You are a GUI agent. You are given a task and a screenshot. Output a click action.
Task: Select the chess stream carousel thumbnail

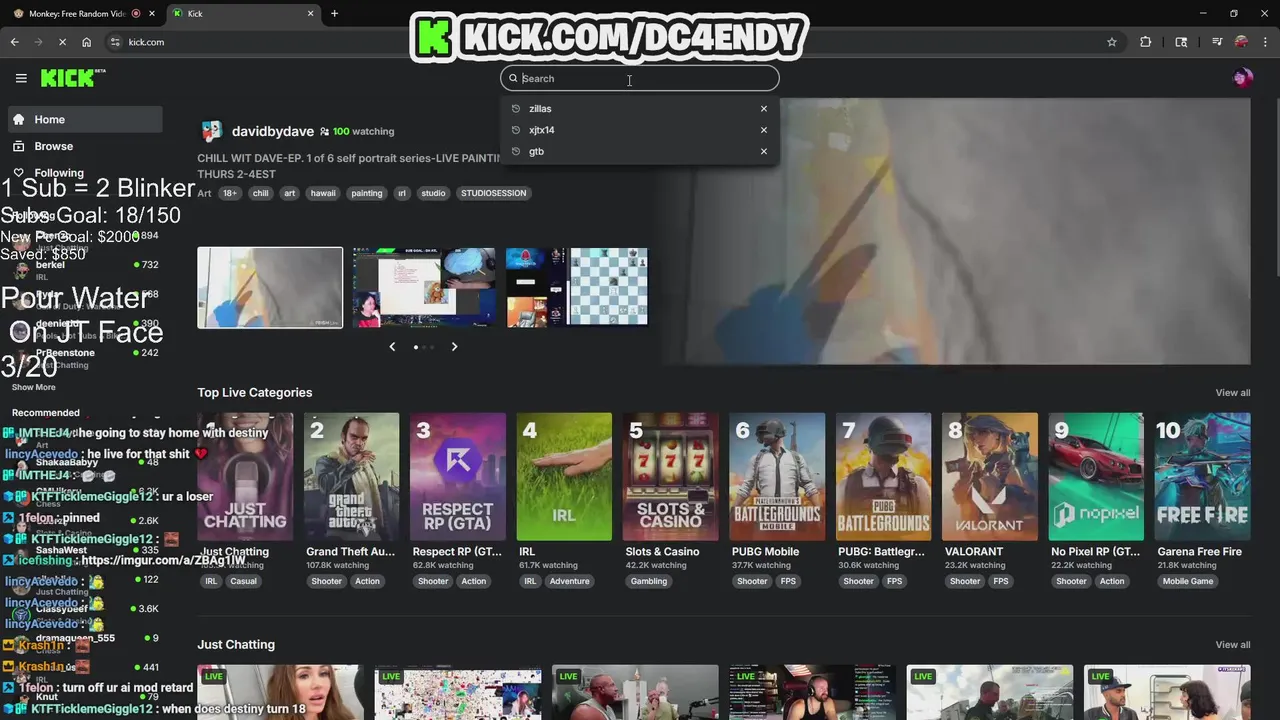(578, 288)
